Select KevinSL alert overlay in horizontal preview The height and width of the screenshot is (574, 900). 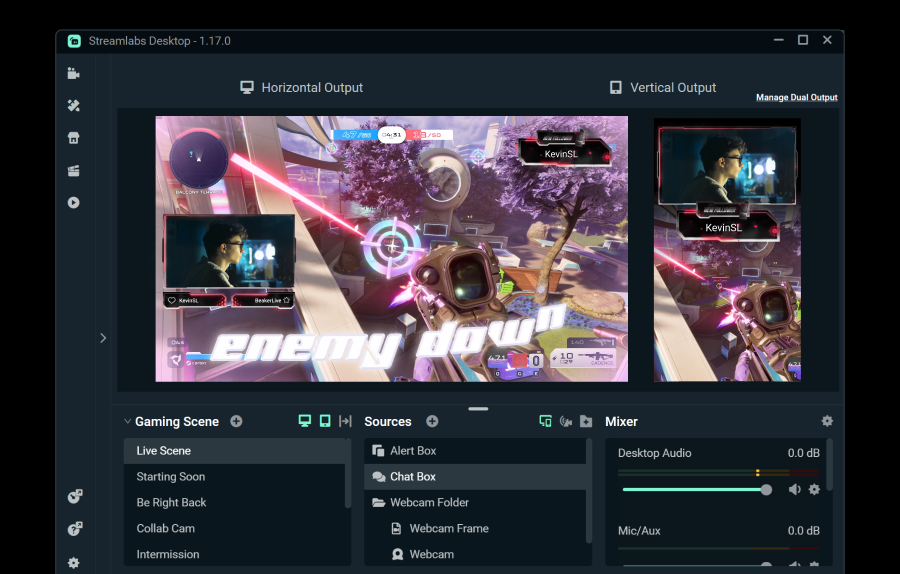564,151
